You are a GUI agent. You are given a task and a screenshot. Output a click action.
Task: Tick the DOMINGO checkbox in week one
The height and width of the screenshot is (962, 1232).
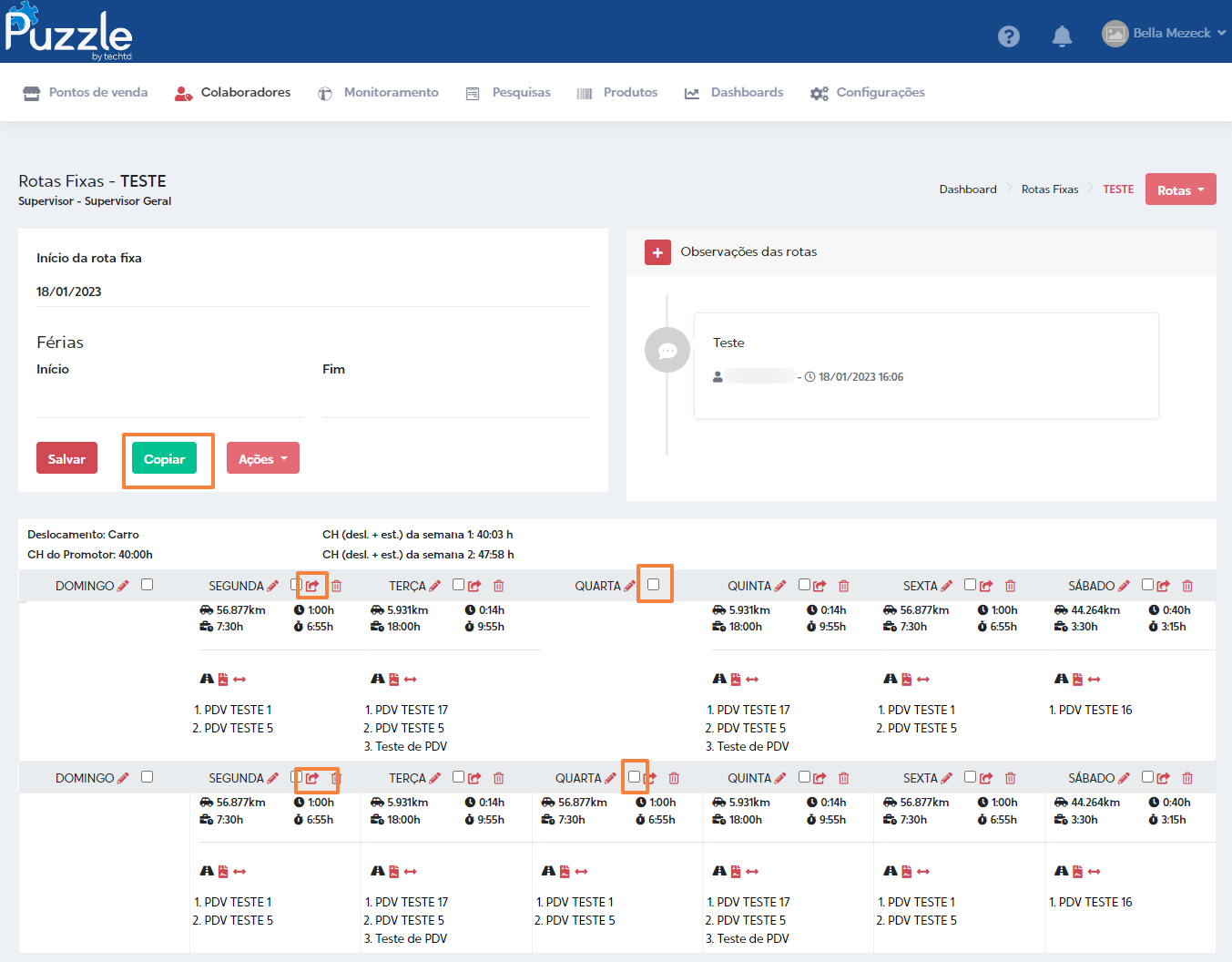tap(147, 585)
